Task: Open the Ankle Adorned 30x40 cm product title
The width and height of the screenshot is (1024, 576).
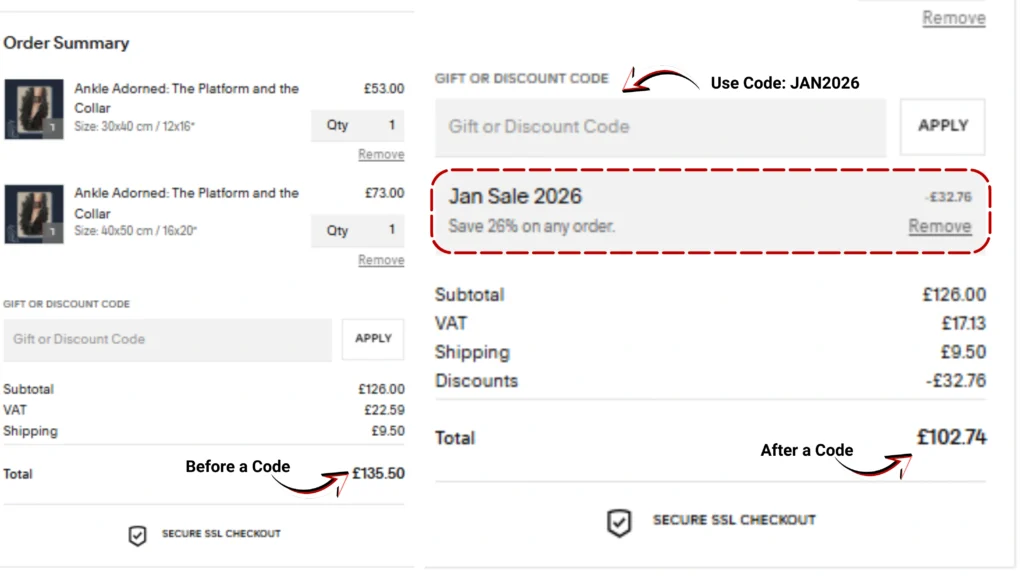Action: [x=186, y=98]
